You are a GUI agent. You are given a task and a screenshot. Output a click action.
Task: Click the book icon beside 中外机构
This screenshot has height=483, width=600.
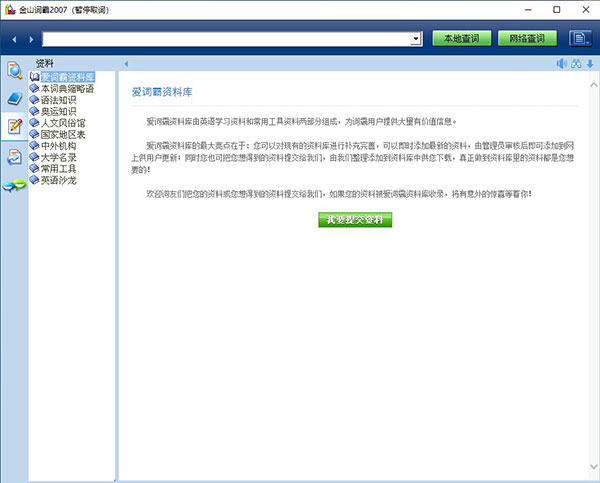[x=34, y=145]
